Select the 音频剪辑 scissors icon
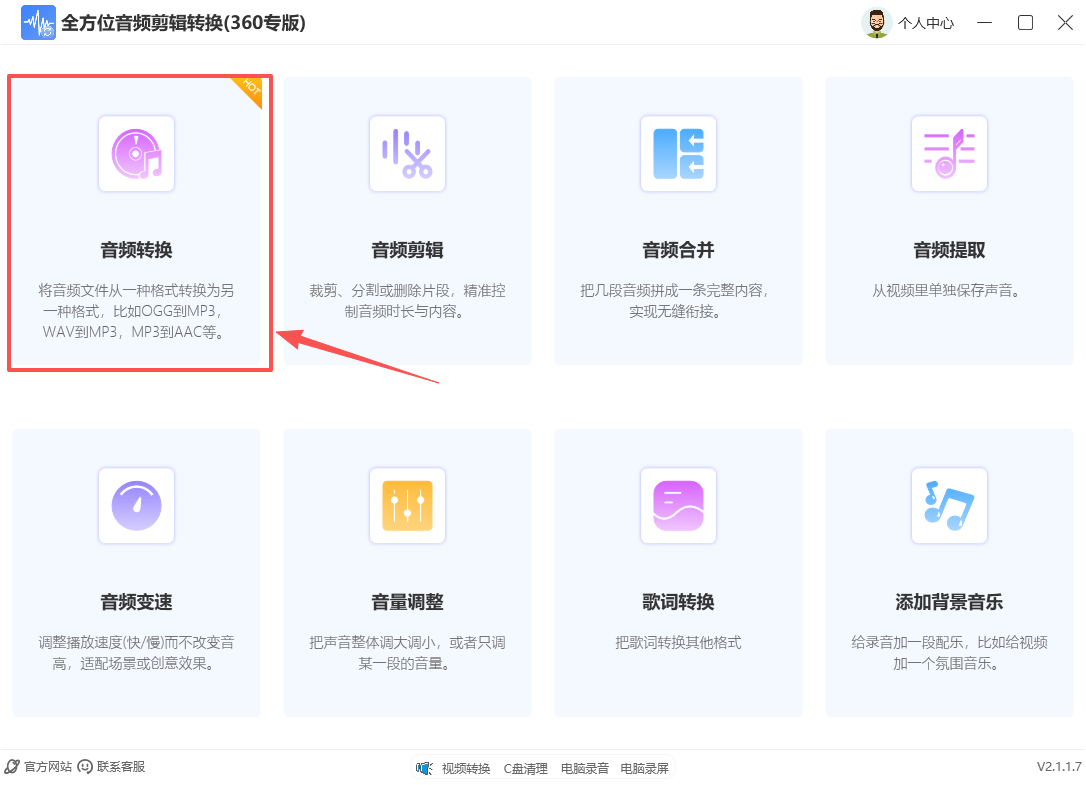This screenshot has width=1086, height=785. [407, 153]
